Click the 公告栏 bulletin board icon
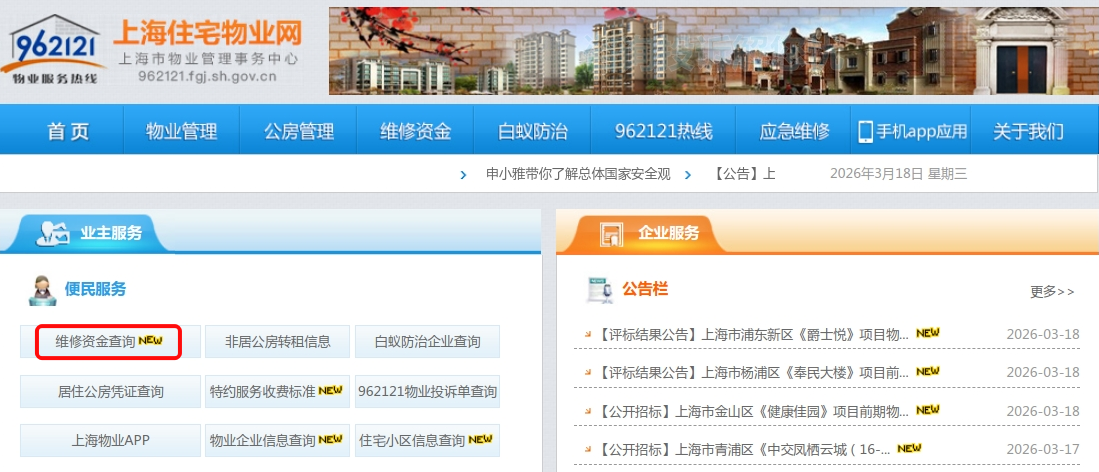Viewport: 1099px width, 472px height. click(x=600, y=290)
